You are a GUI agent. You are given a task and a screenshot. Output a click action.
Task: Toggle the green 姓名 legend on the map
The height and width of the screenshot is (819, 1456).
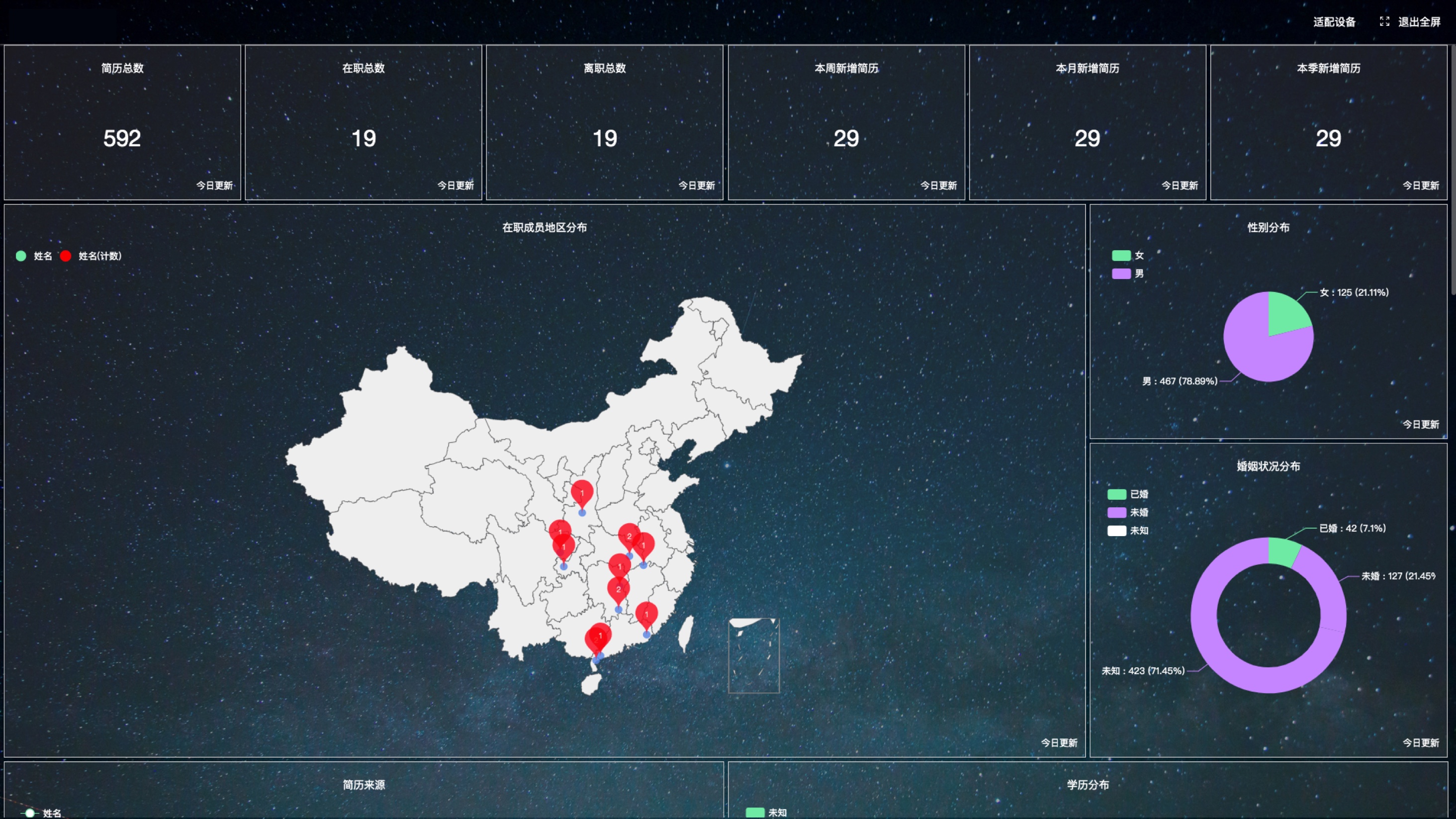pyautogui.click(x=34, y=256)
